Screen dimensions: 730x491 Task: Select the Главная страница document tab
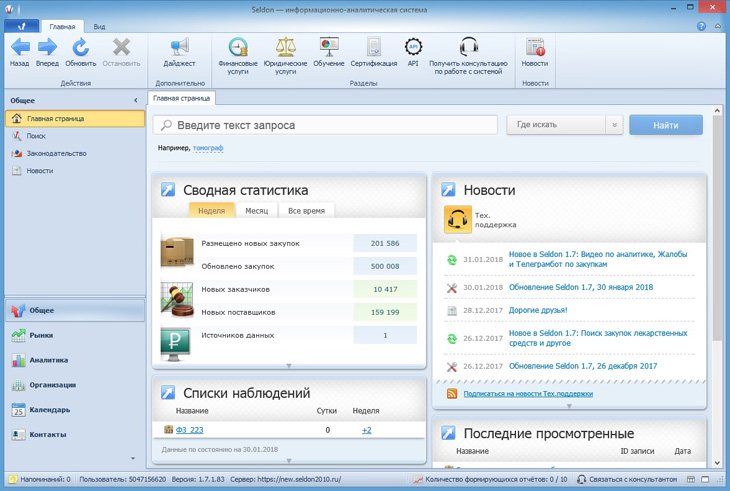pyautogui.click(x=182, y=98)
